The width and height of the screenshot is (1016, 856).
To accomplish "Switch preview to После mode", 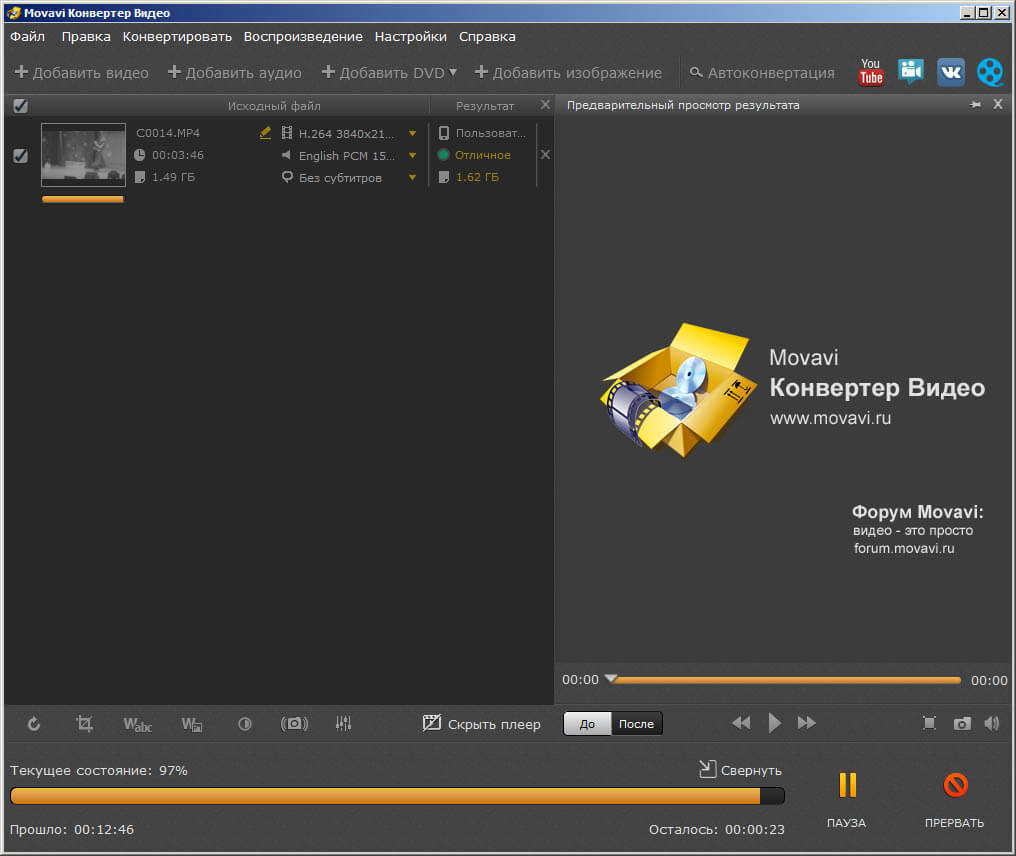I will tap(636, 724).
